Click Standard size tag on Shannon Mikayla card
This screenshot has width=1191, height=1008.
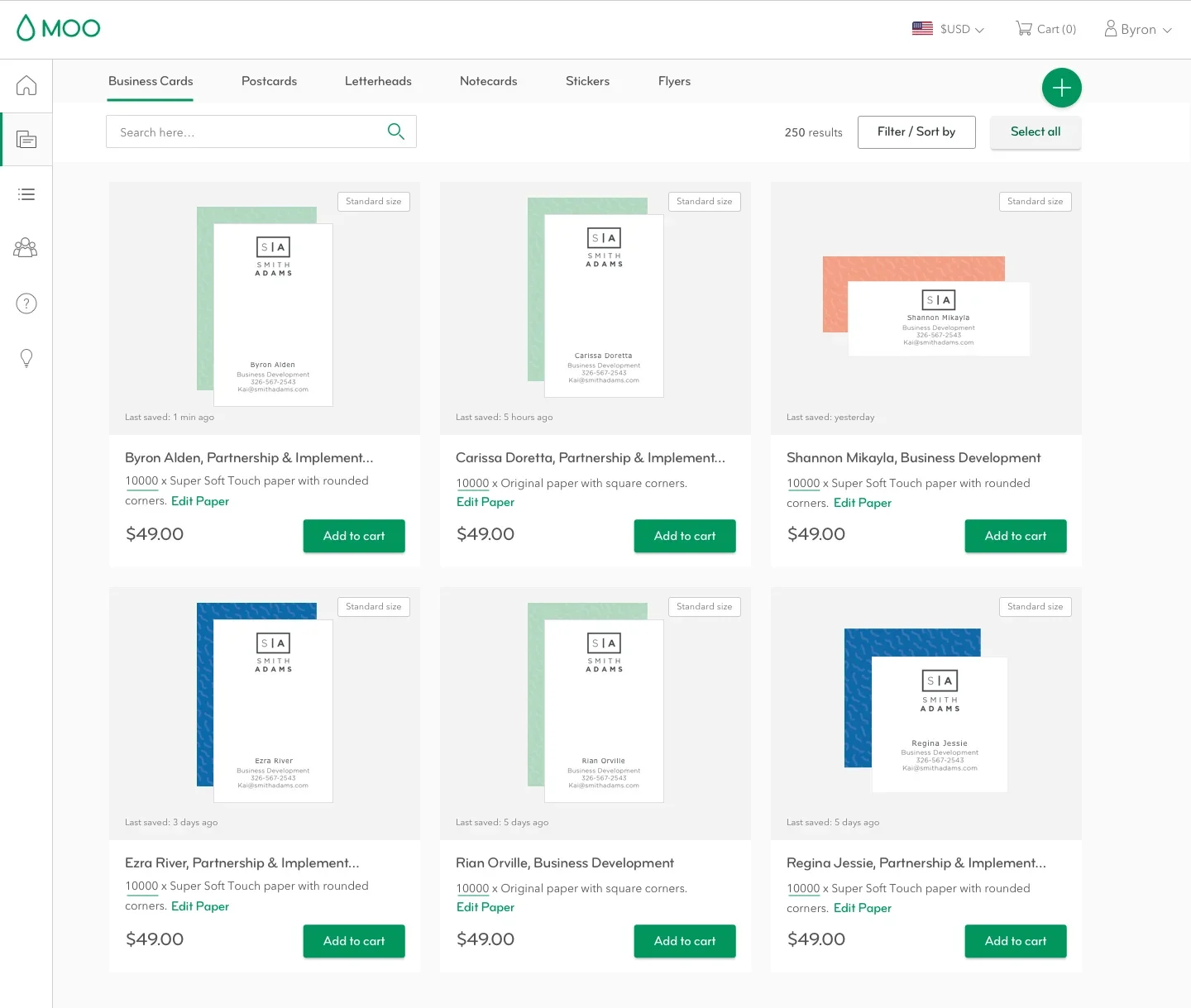[x=1036, y=202]
